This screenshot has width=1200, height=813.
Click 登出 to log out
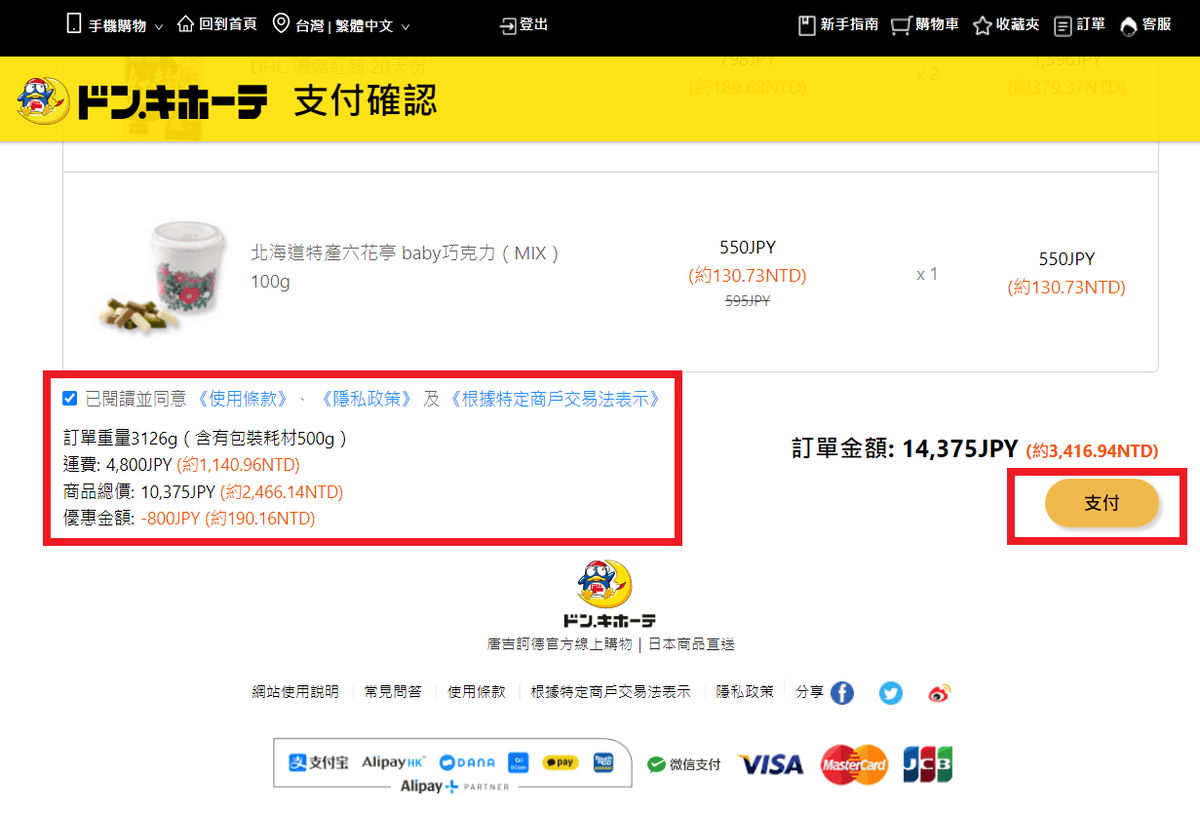(x=524, y=25)
